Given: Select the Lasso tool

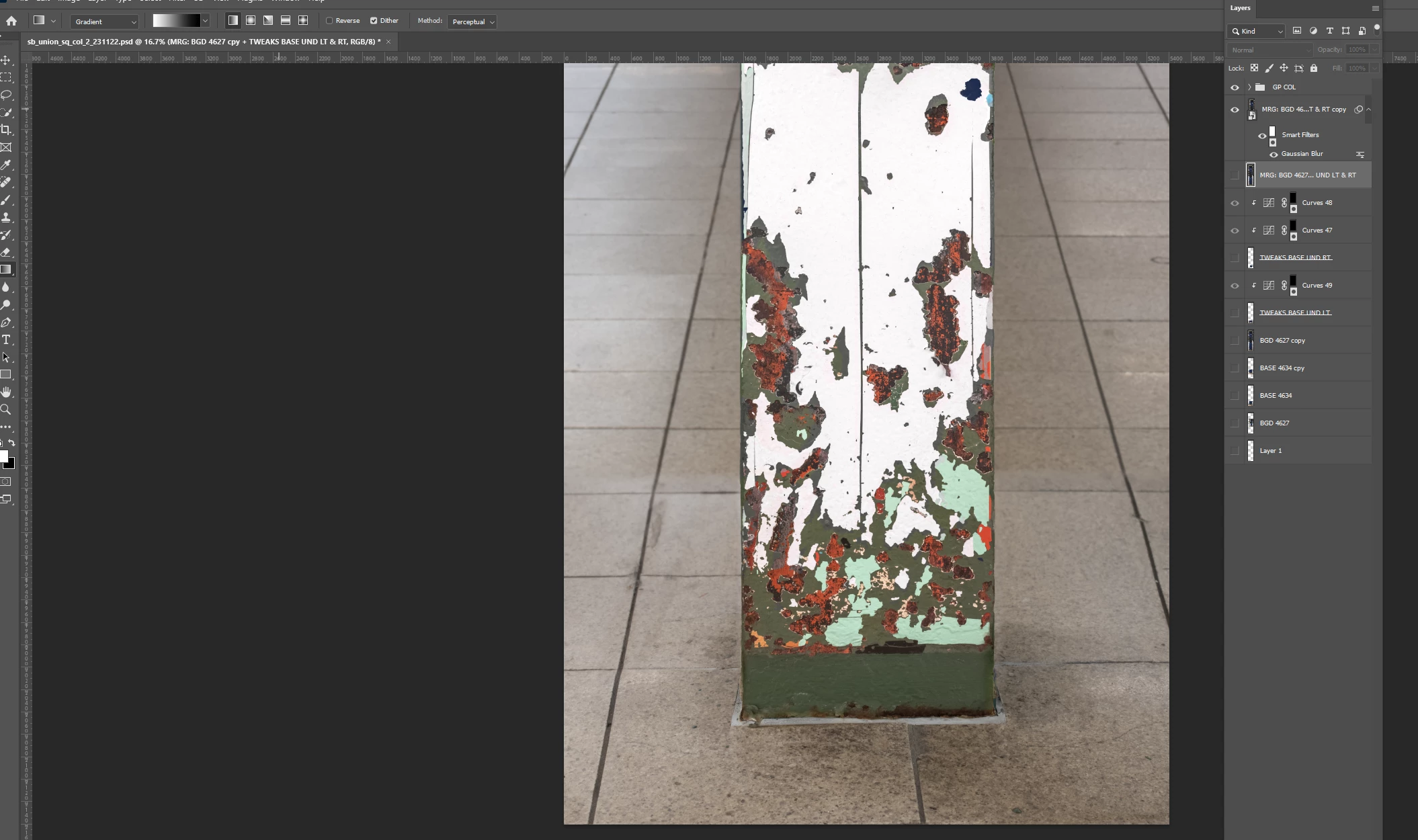Looking at the screenshot, I should point(6,95).
